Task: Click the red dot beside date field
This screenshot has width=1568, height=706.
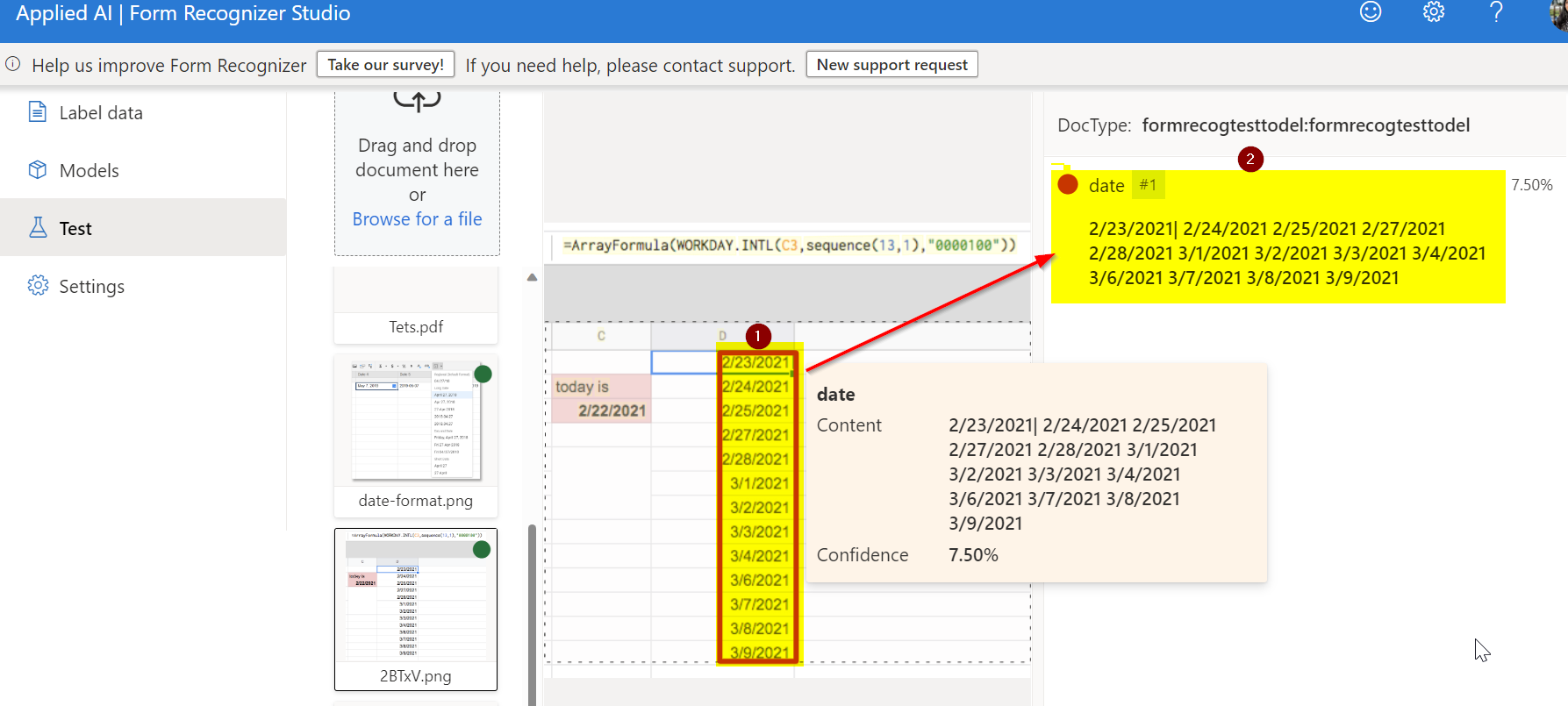Action: coord(1068,184)
